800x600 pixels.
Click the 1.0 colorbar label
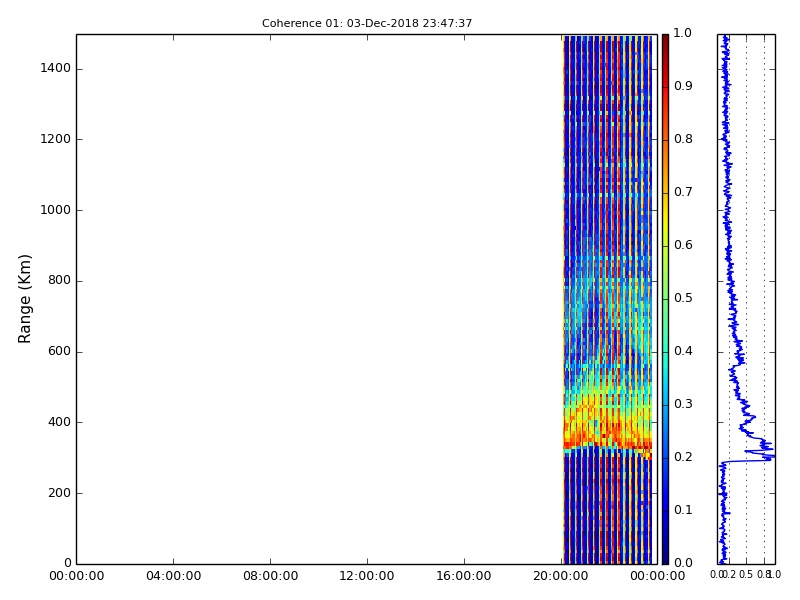point(683,33)
